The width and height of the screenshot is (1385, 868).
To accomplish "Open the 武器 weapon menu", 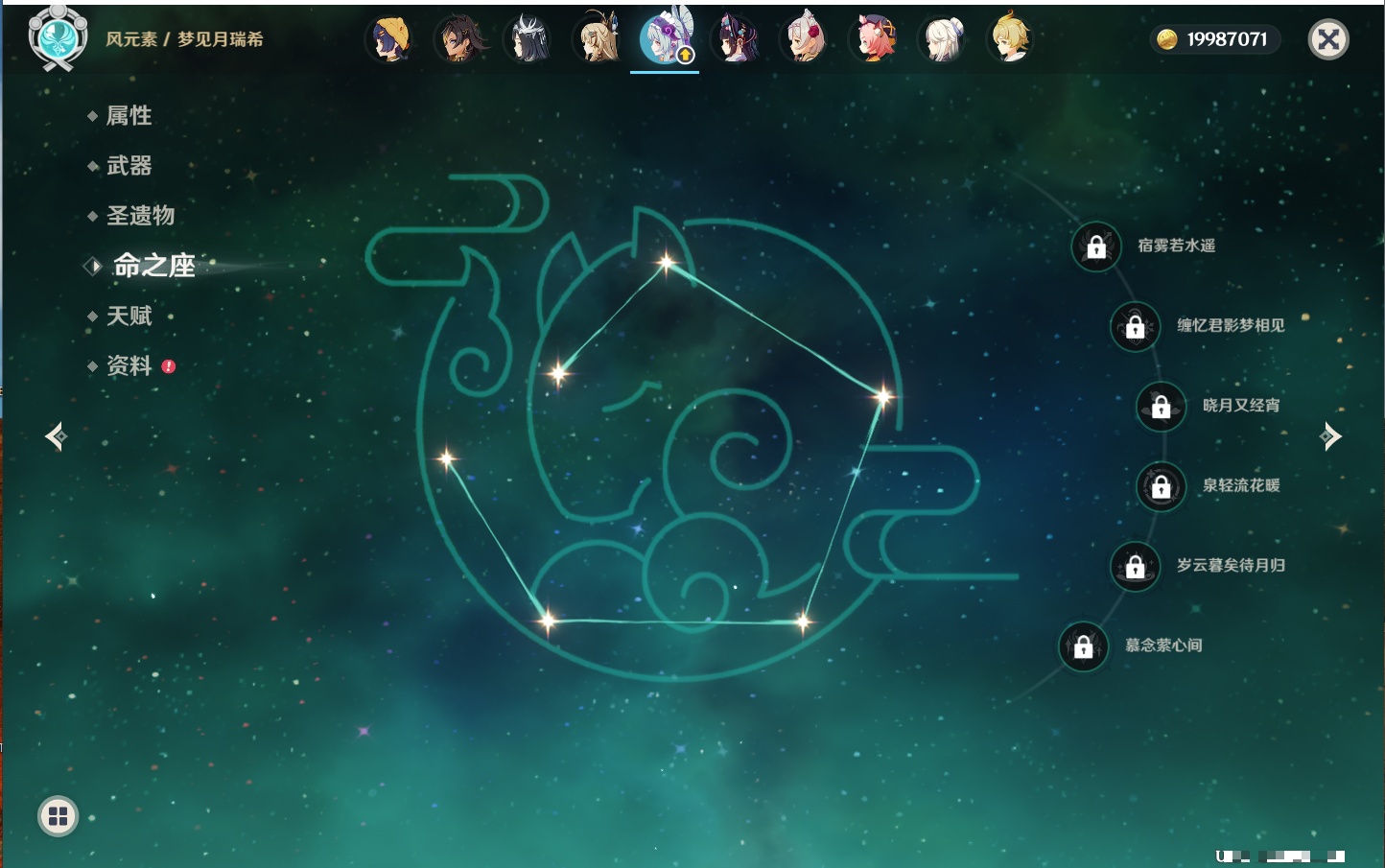I will tap(129, 166).
